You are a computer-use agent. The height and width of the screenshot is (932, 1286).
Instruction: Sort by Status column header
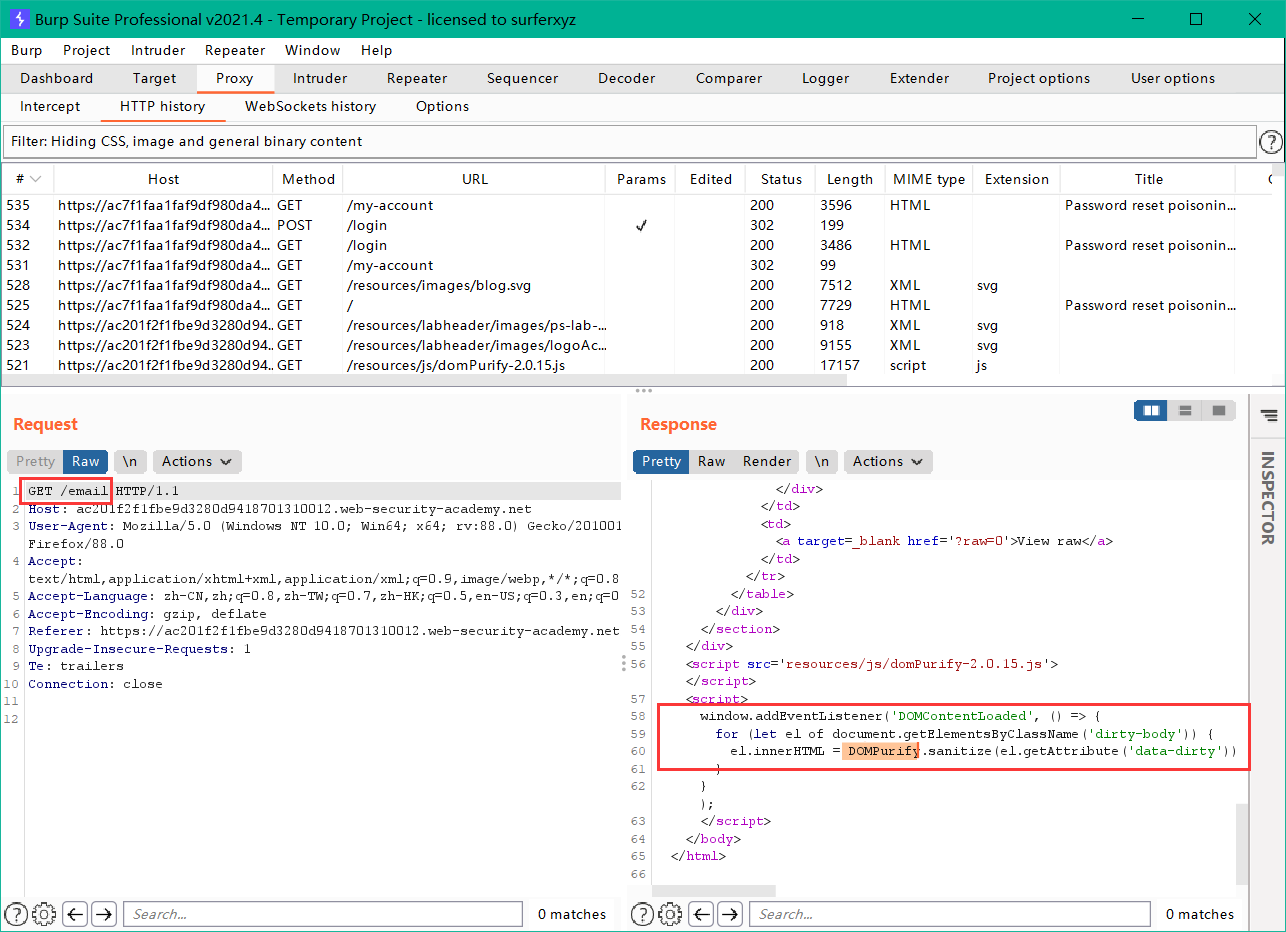click(781, 179)
